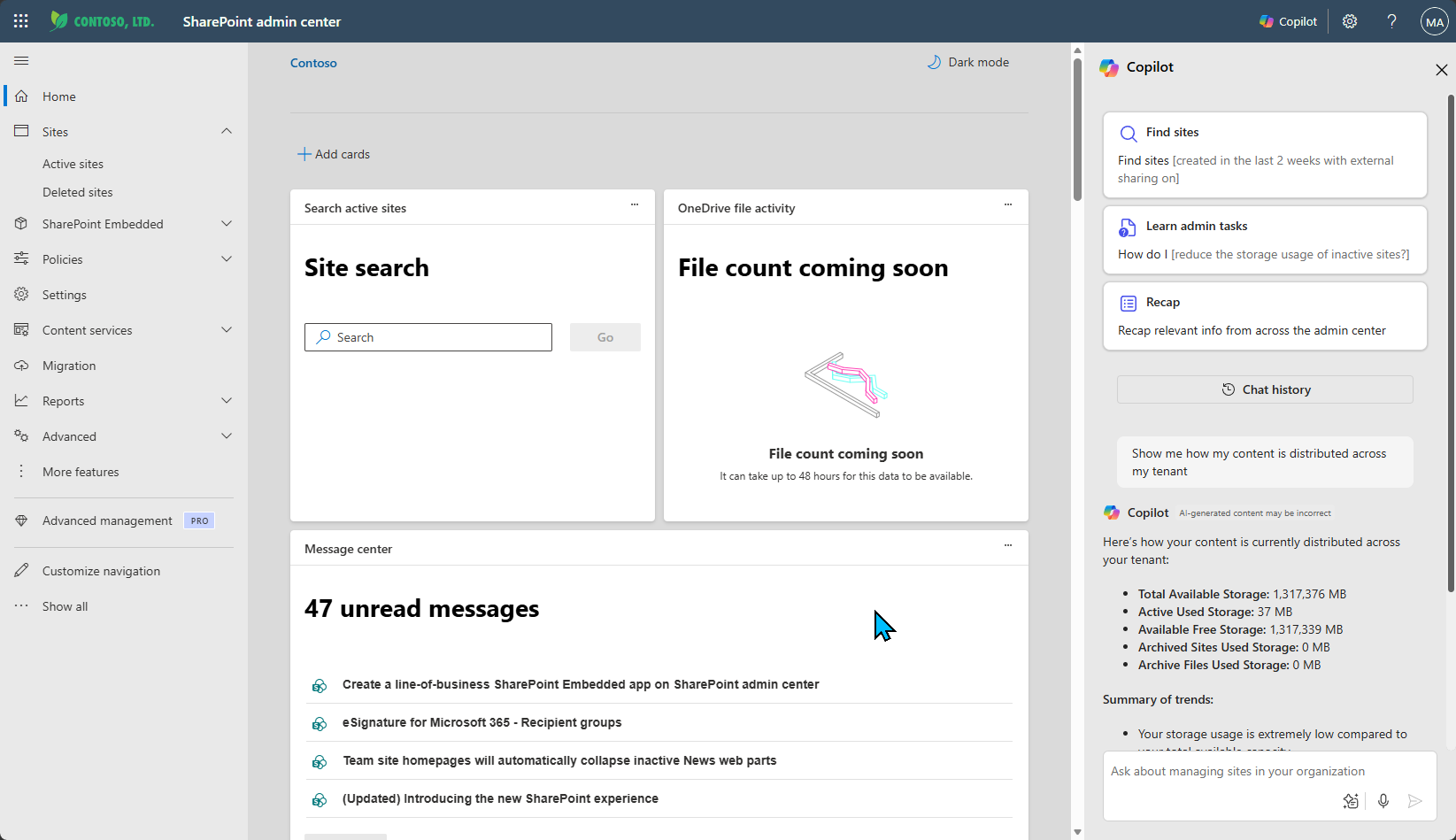Click the Copilot prompt suggestions sparkle icon
1456x840 pixels.
tap(1351, 801)
